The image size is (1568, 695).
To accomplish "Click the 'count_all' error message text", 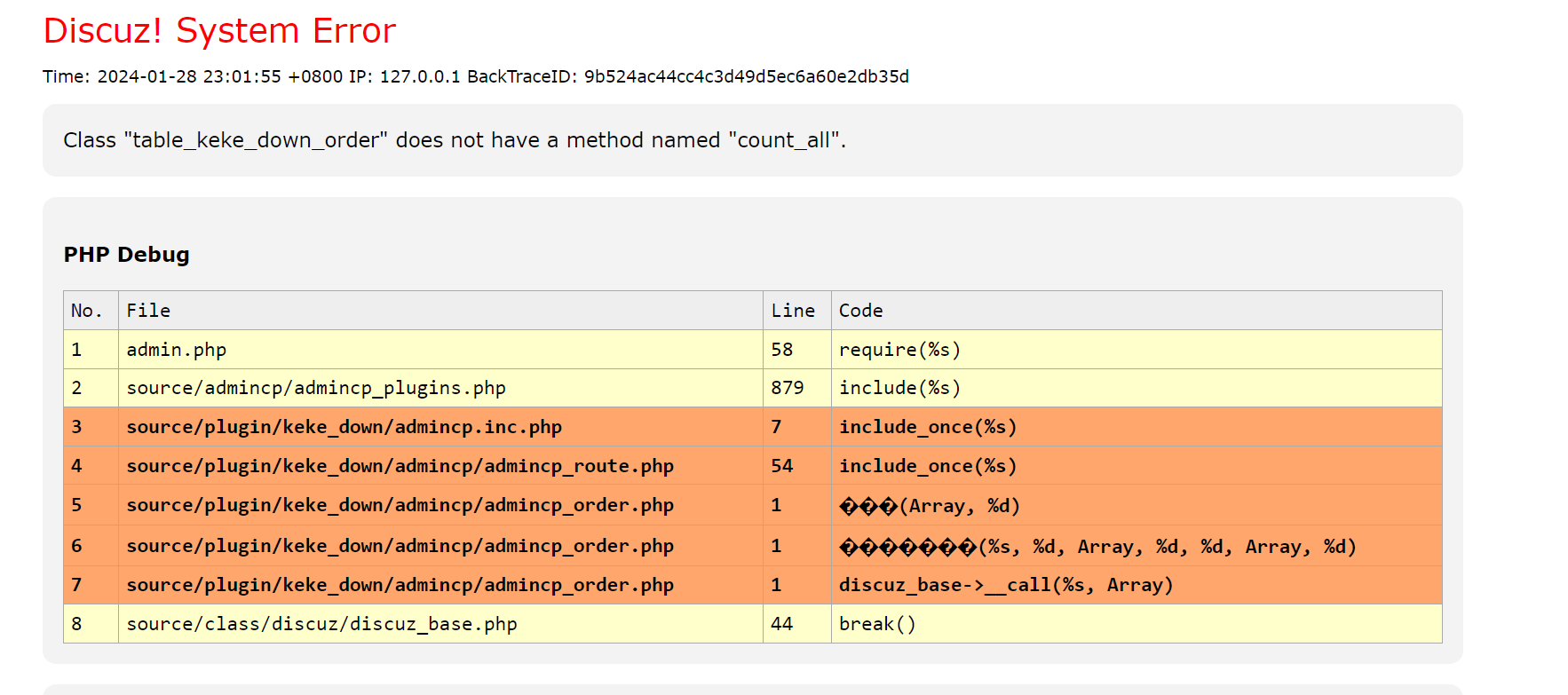I will (x=455, y=140).
